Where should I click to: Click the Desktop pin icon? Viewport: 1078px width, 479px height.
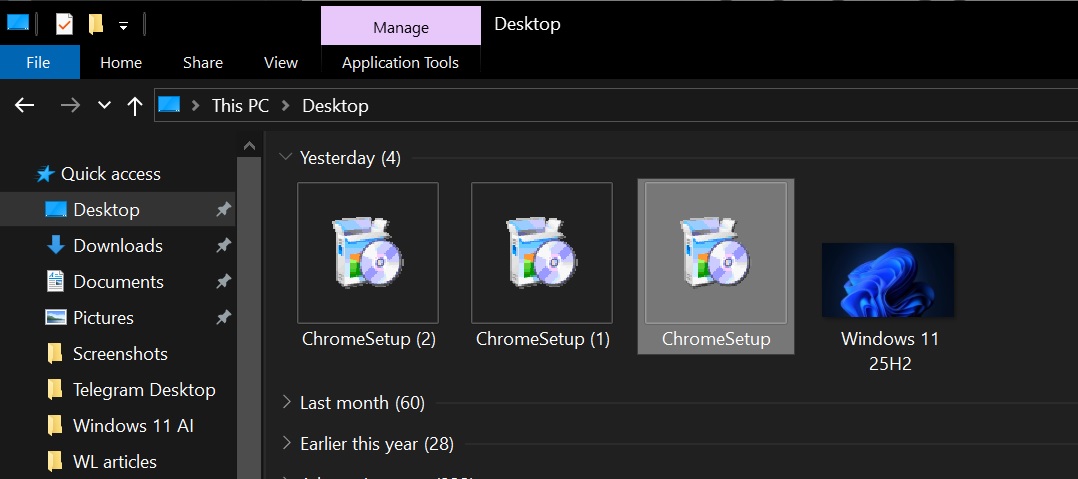click(x=223, y=210)
